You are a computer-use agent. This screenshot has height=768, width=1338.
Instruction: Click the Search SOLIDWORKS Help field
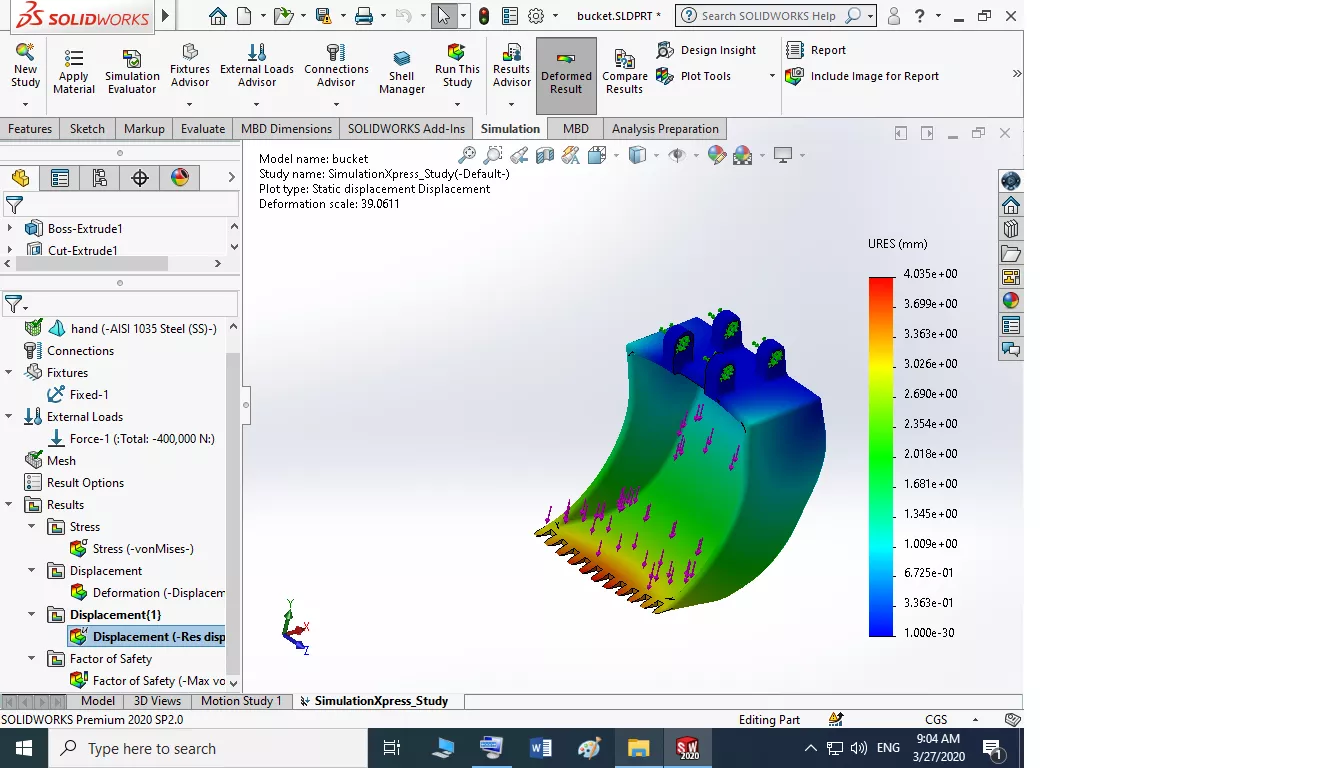coord(767,16)
